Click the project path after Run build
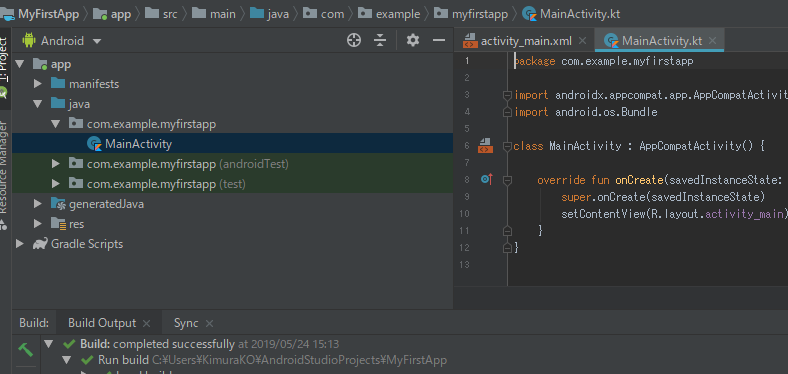 tap(300, 360)
